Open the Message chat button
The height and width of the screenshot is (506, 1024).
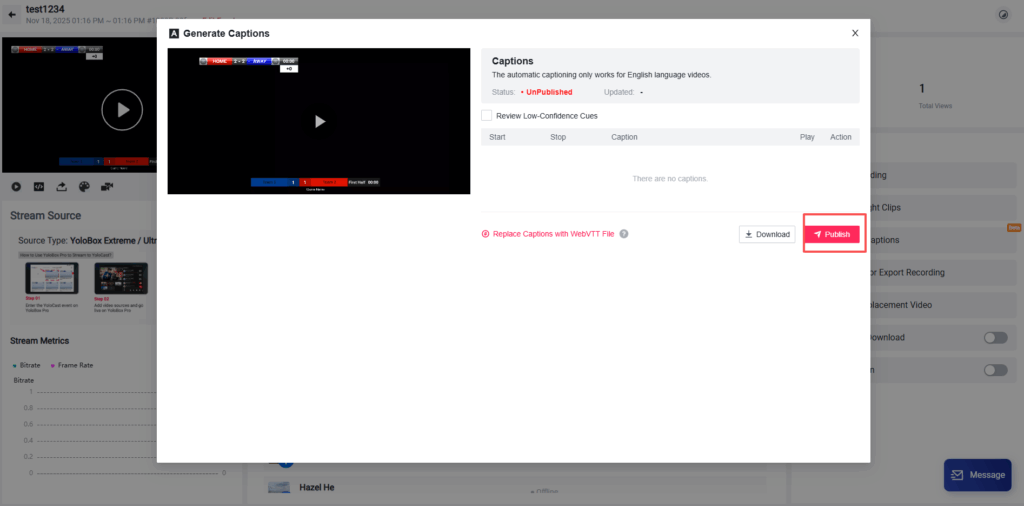tap(977, 475)
